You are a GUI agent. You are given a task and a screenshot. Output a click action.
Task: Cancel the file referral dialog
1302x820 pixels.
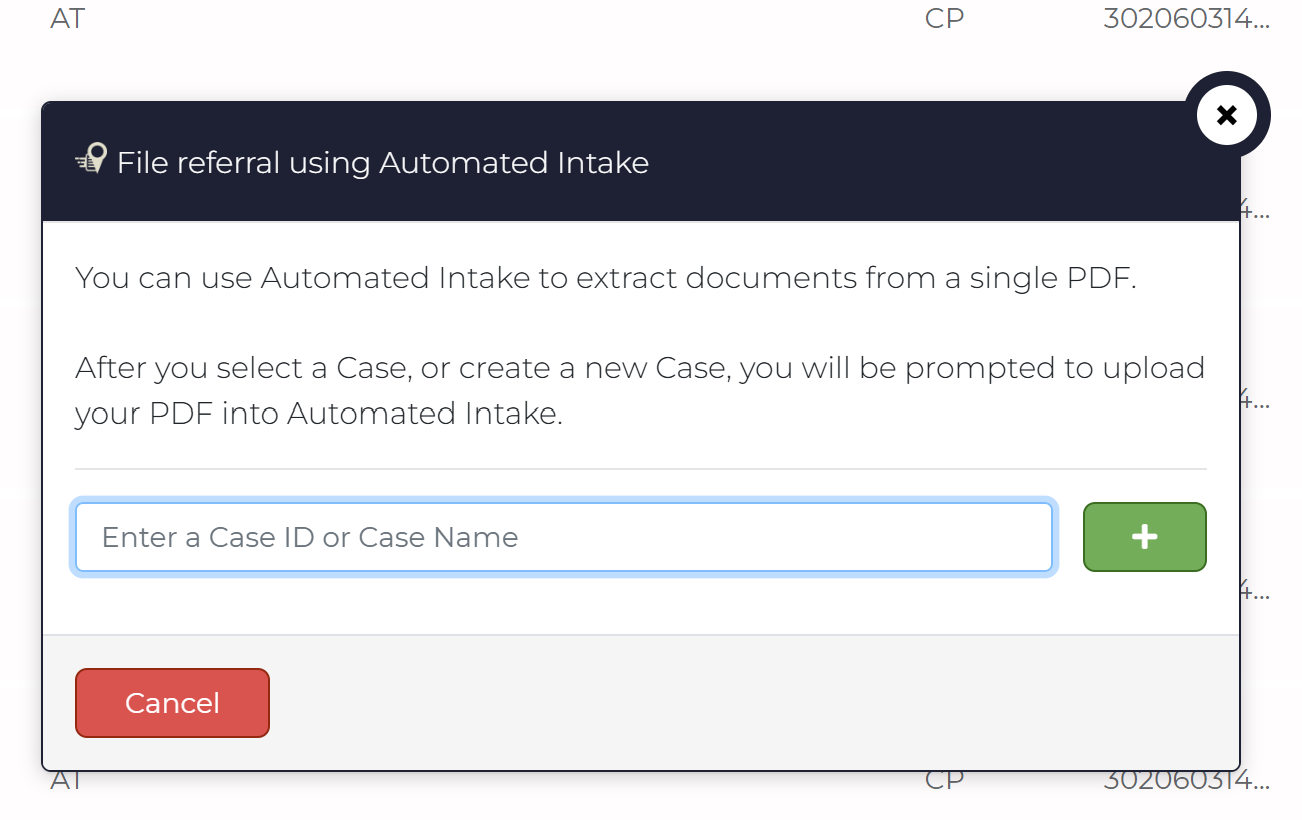click(172, 703)
